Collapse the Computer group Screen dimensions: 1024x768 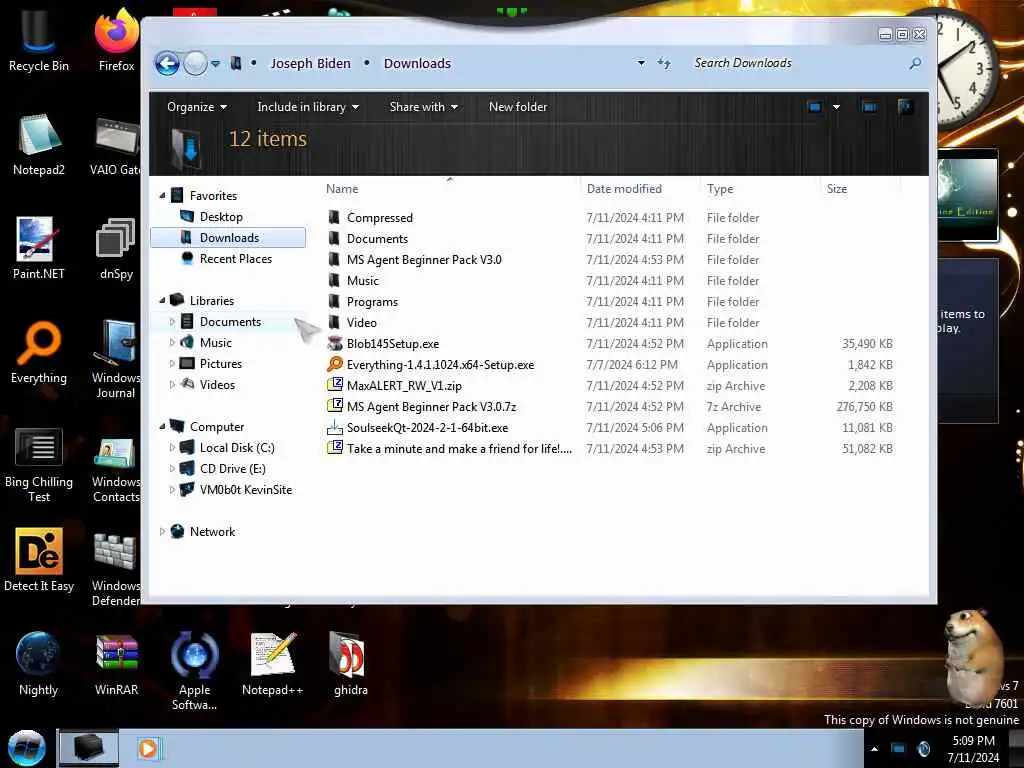pyautogui.click(x=163, y=426)
